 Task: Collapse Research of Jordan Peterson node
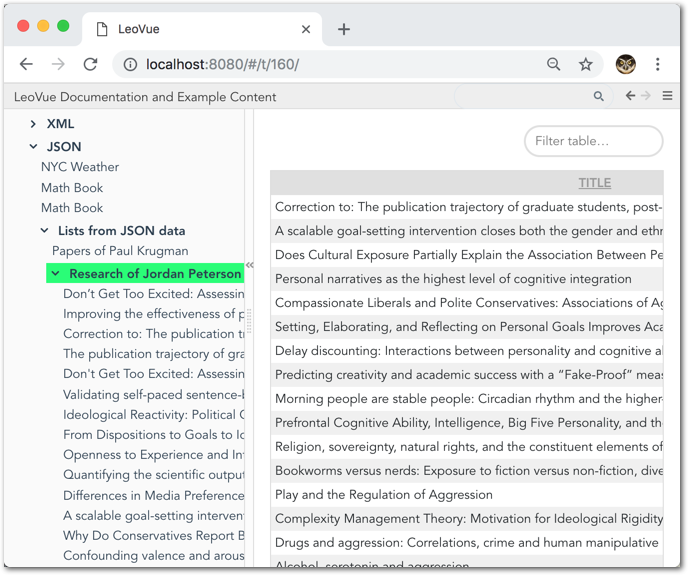point(56,273)
